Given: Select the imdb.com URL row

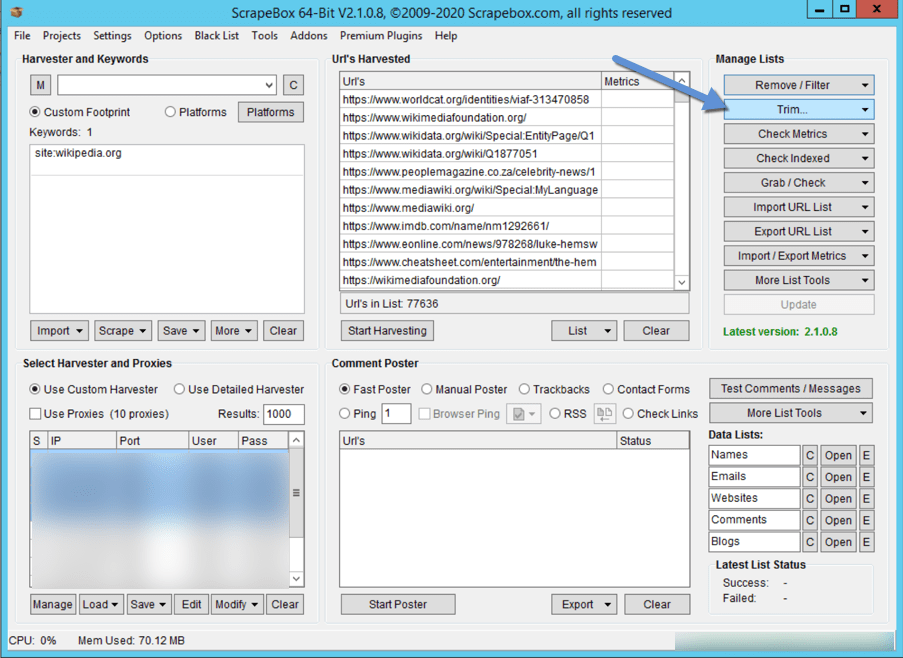Looking at the screenshot, I should [507, 226].
